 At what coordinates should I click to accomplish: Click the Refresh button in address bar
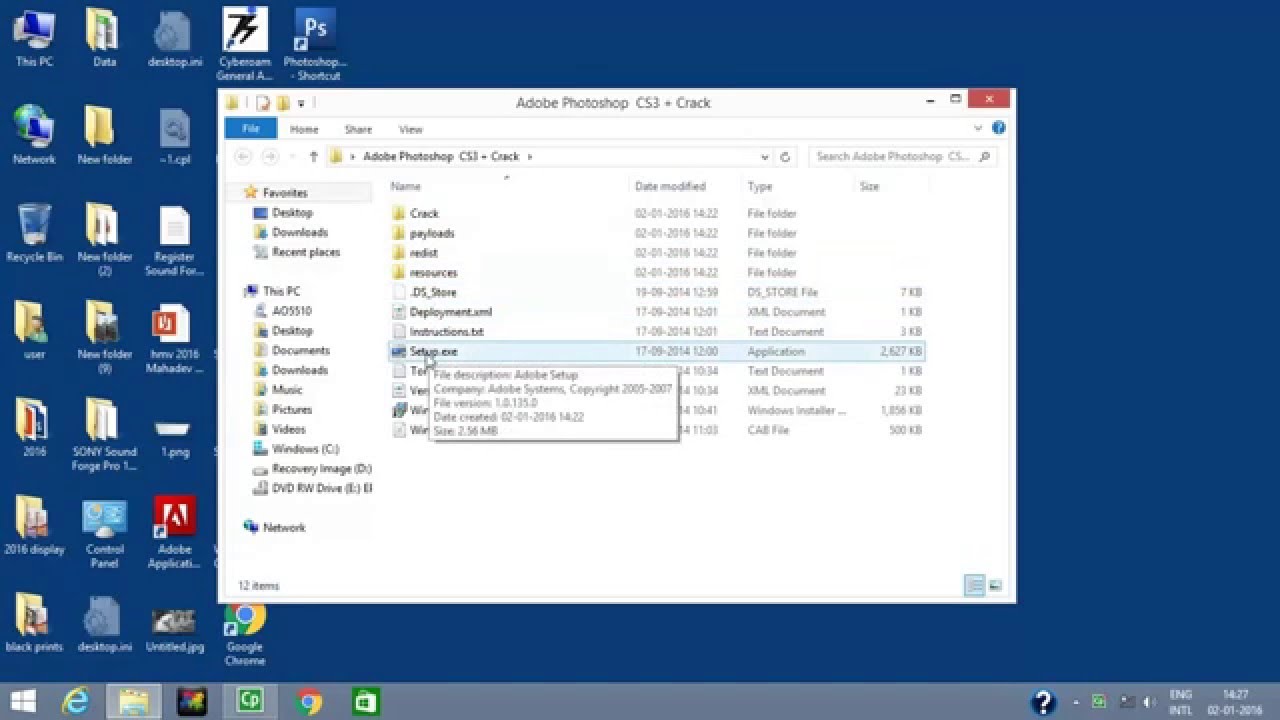[785, 157]
